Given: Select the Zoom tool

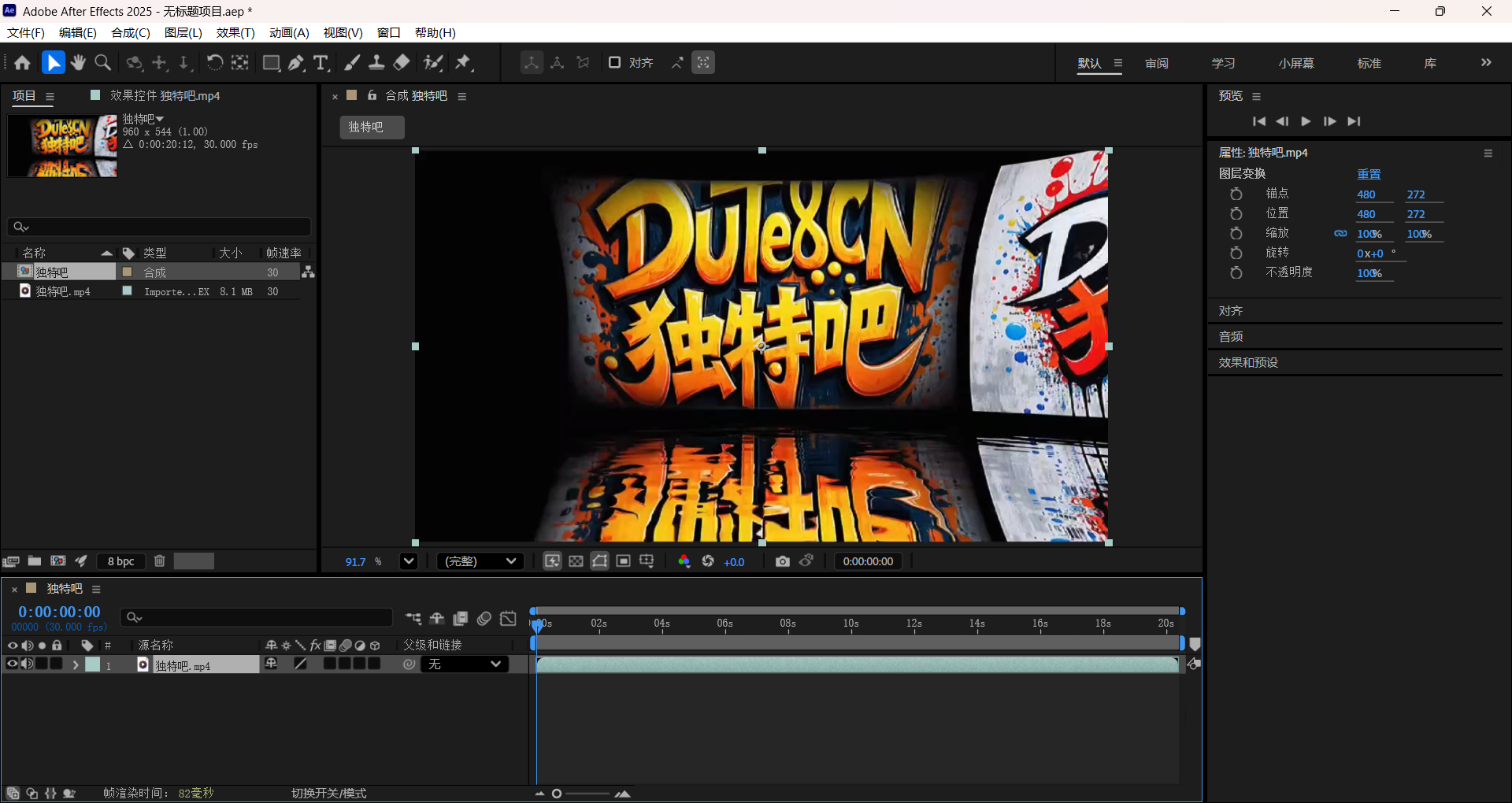Looking at the screenshot, I should (102, 63).
